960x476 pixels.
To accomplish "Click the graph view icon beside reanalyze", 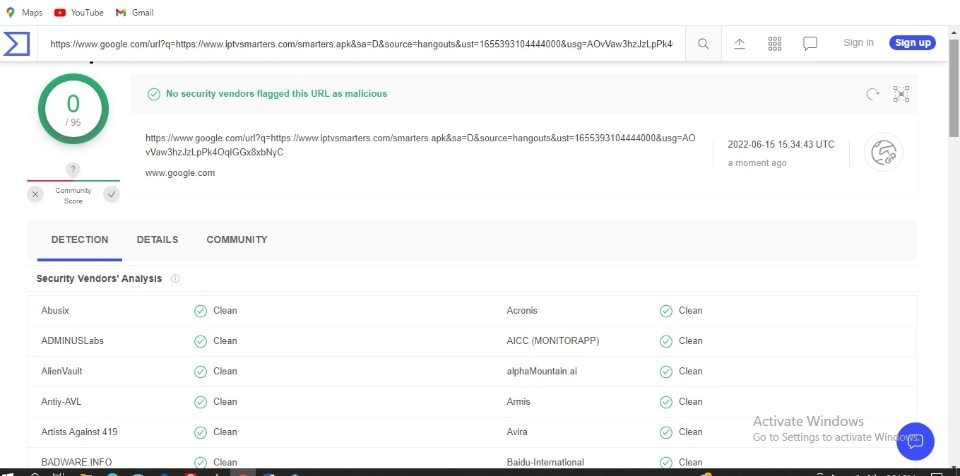I will (901, 94).
